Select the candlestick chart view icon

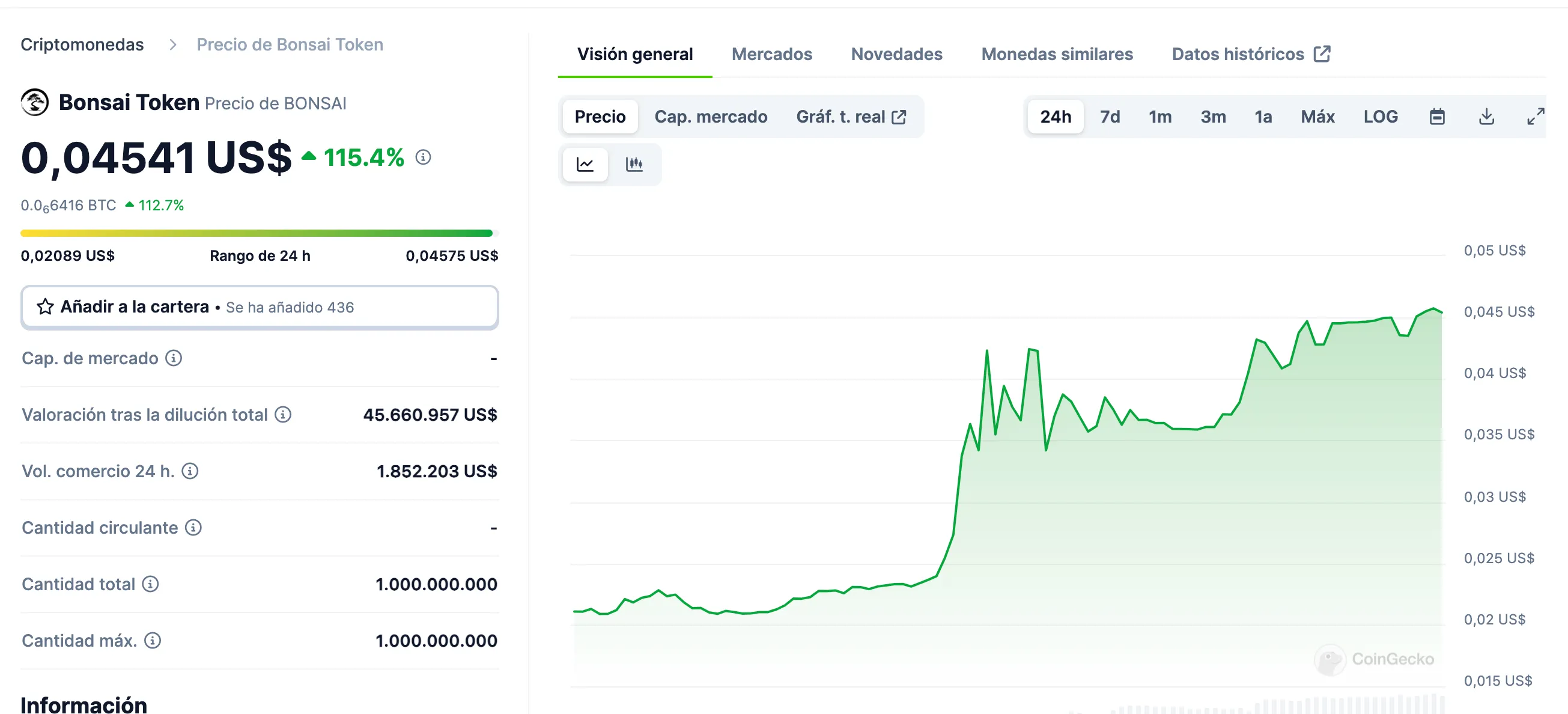pyautogui.click(x=634, y=164)
